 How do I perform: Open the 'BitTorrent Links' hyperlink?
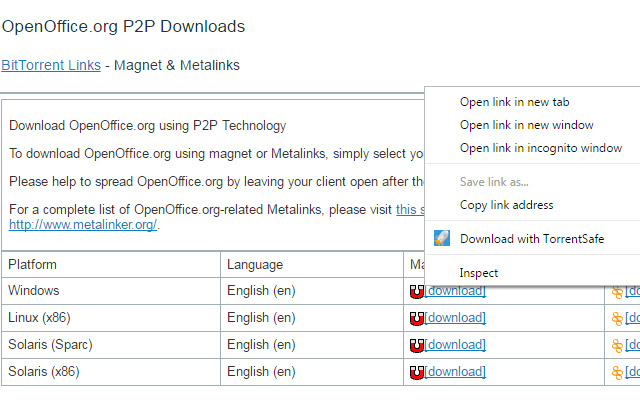click(51, 65)
